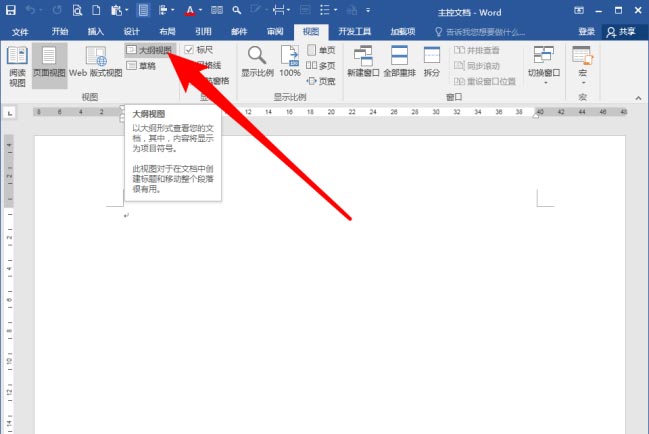Switch to the 引用 References tab
649x434 pixels.
point(203,31)
